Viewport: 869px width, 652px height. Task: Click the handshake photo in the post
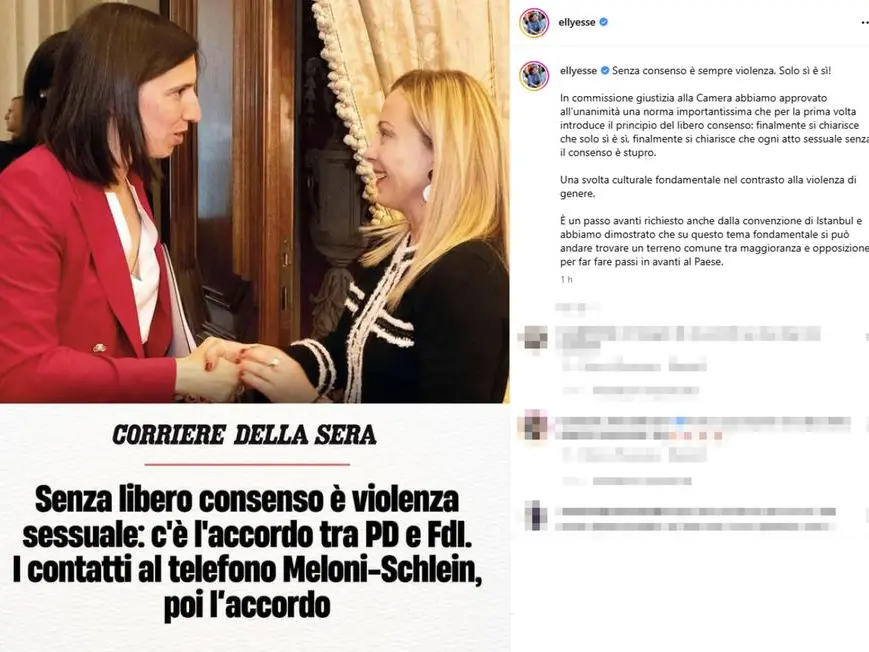[254, 201]
